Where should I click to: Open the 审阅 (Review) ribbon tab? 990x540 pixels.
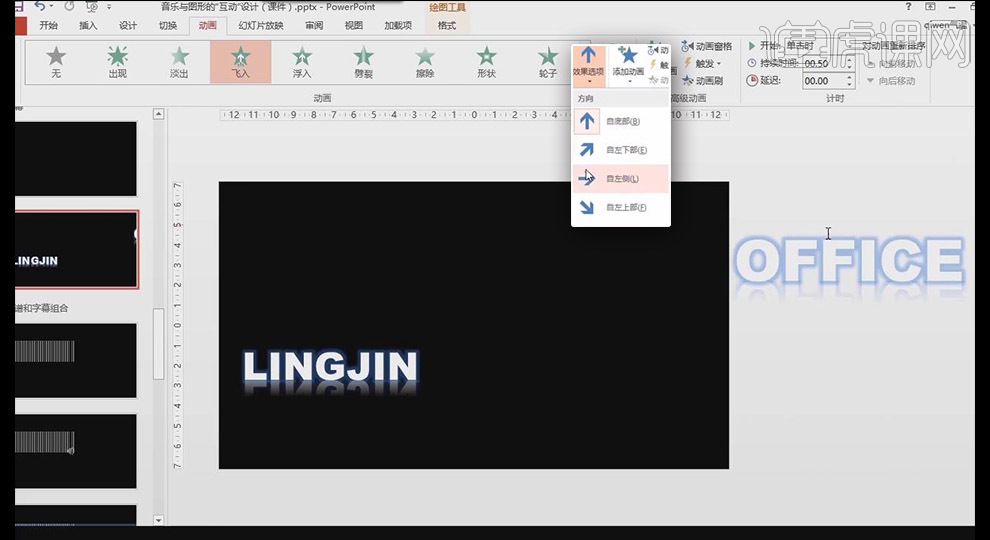pos(314,25)
